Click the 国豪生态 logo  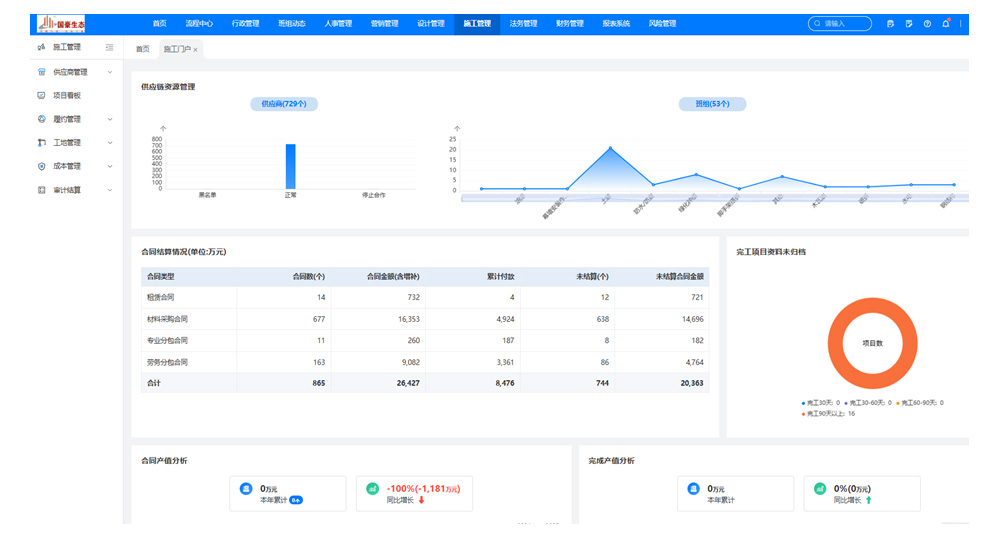tap(61, 23)
